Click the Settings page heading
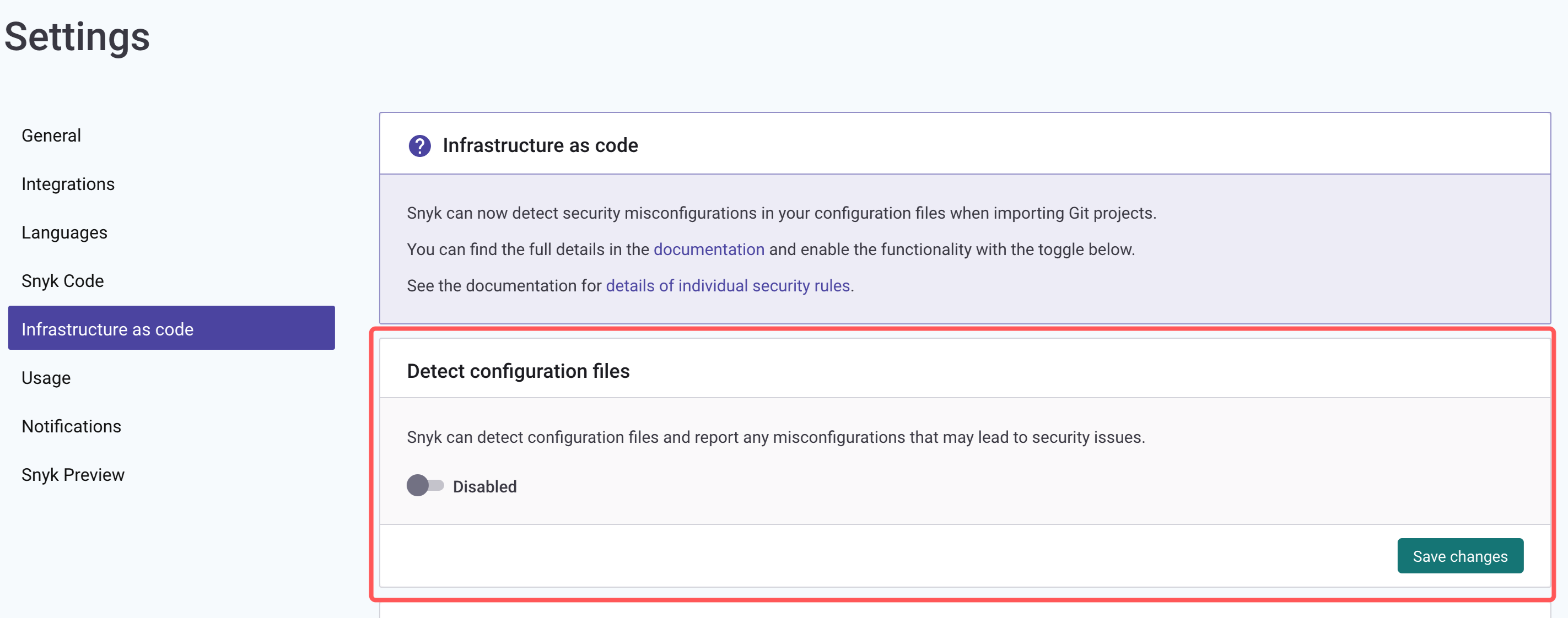 pos(77,37)
